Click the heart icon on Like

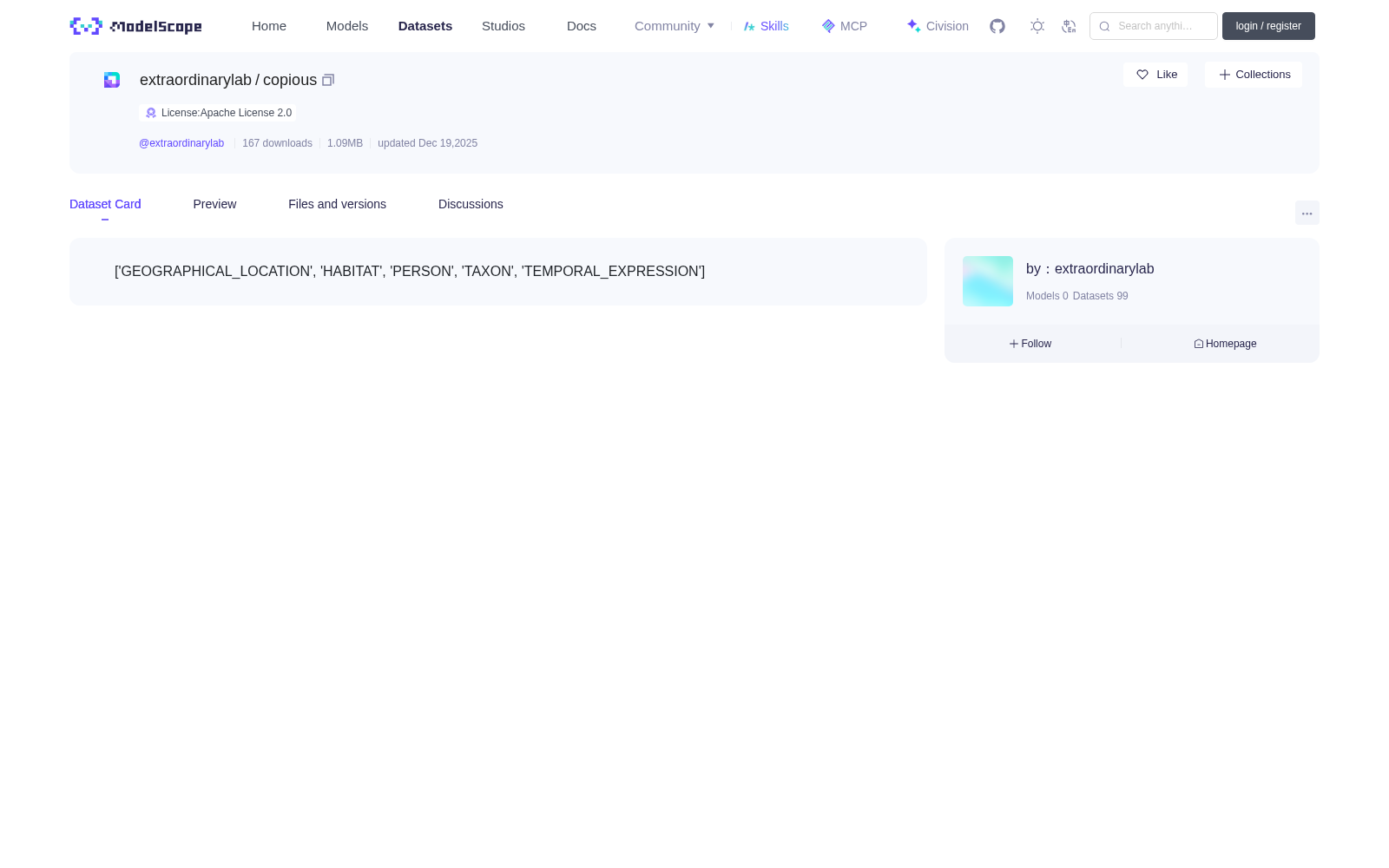pyautogui.click(x=1142, y=75)
